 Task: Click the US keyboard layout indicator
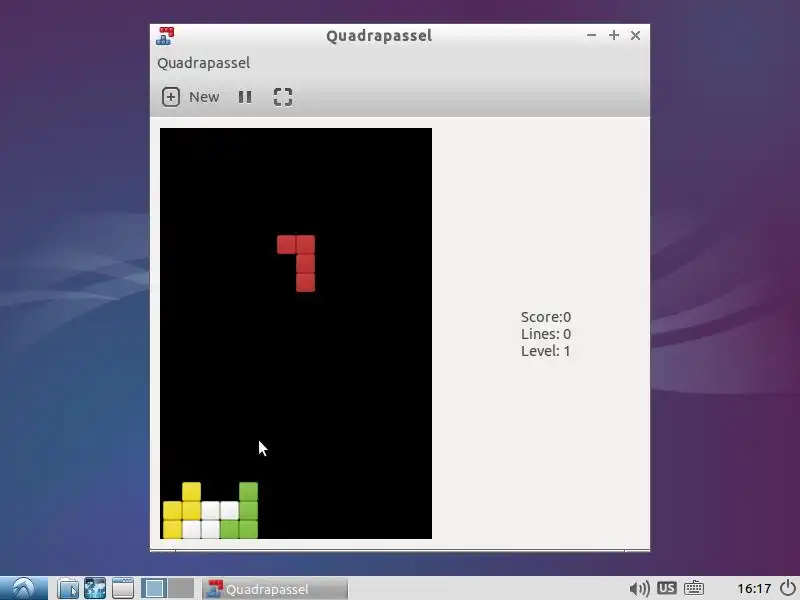coord(666,588)
